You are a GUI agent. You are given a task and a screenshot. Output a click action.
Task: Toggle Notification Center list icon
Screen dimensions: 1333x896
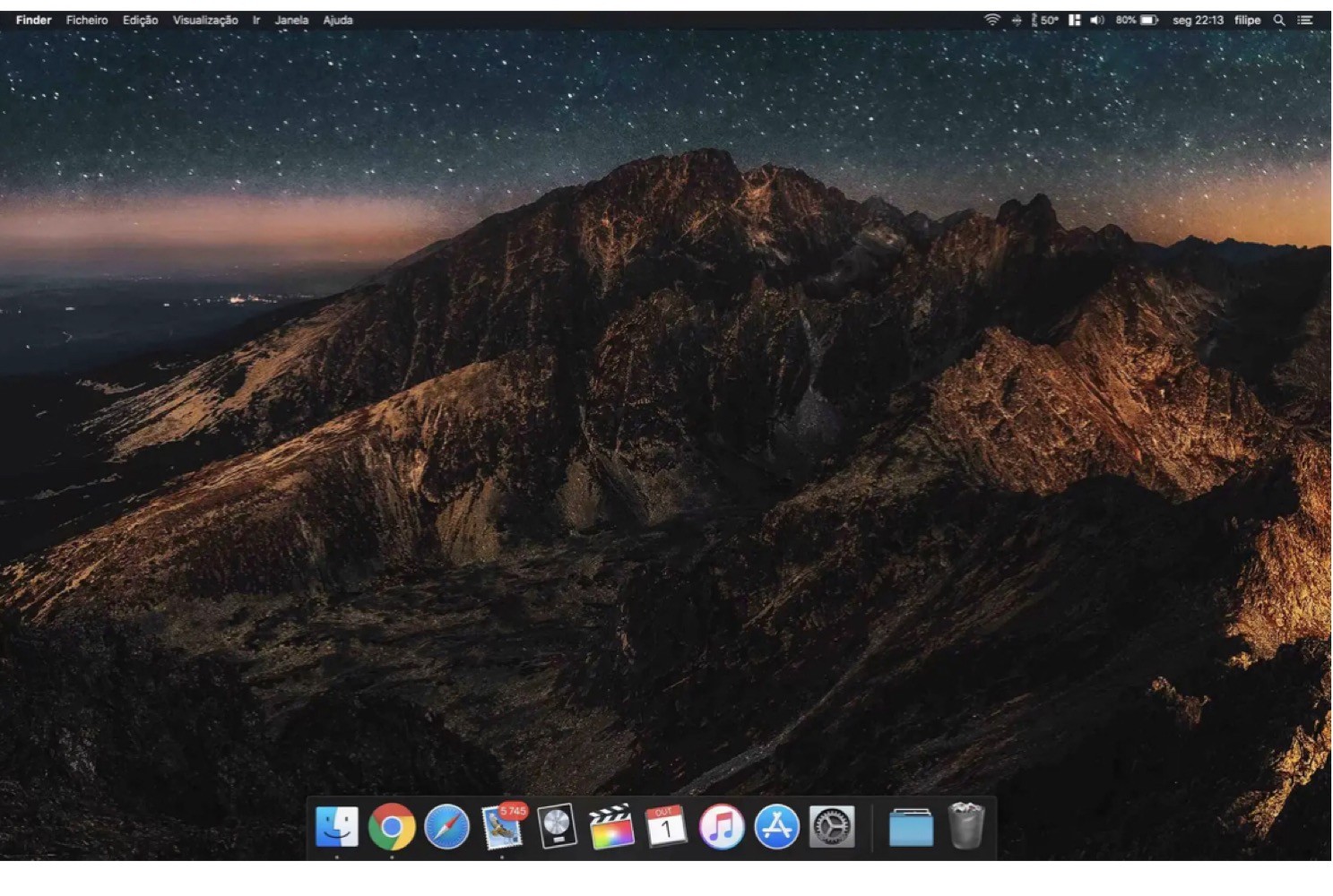click(1305, 20)
